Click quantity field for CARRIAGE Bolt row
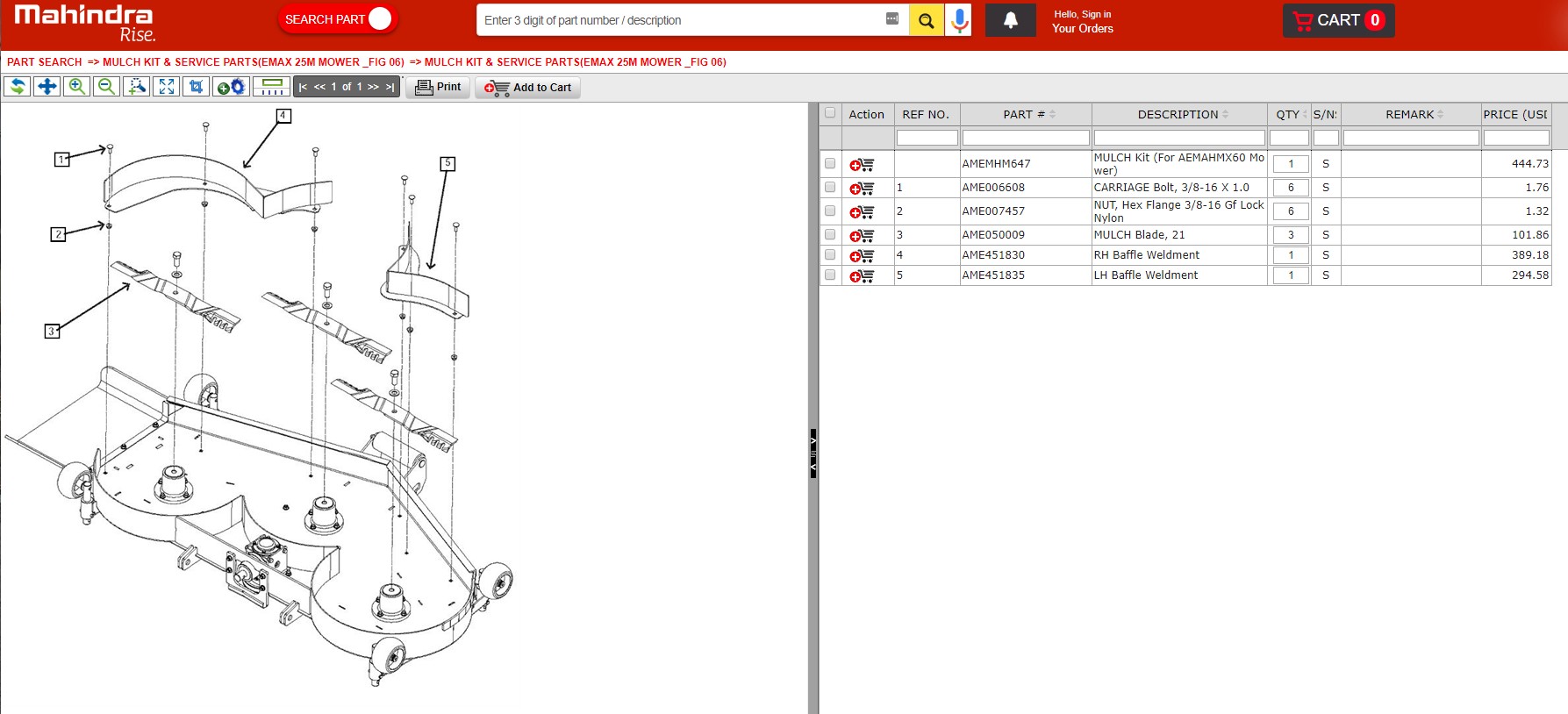The width and height of the screenshot is (1568, 714). (1291, 188)
